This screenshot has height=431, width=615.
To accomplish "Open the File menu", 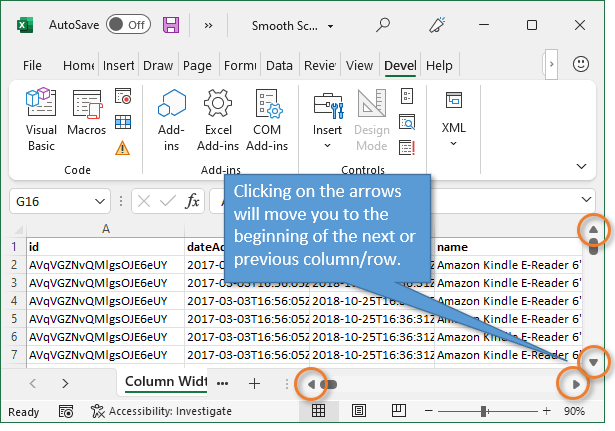I will point(32,65).
